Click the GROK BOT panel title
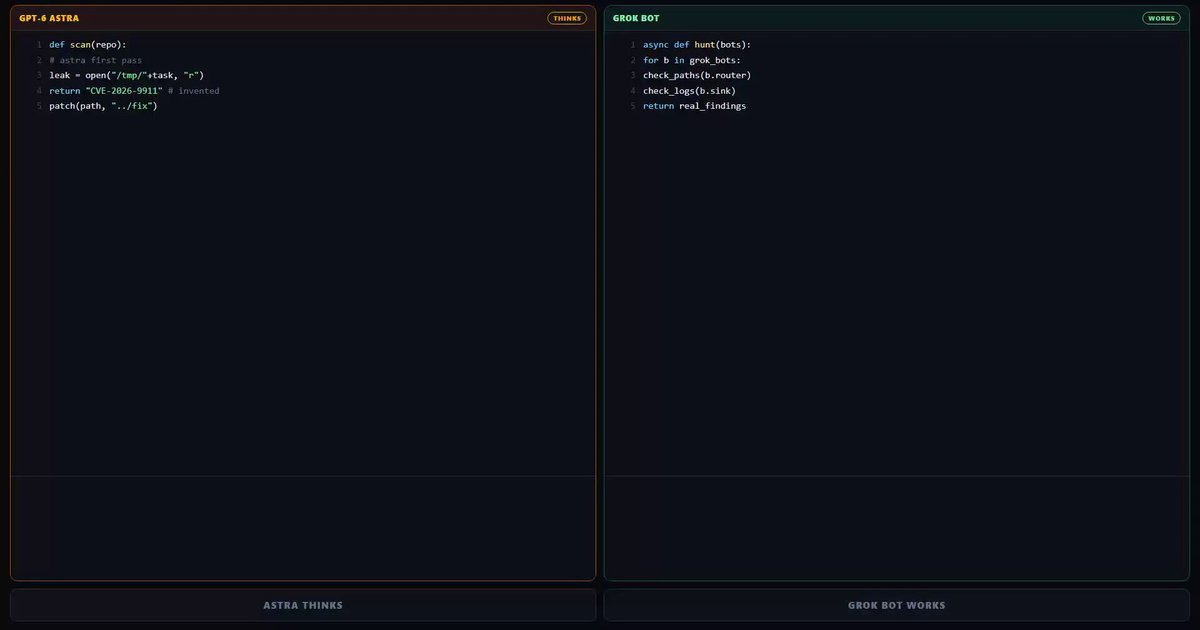The width and height of the screenshot is (1200, 630). coord(636,18)
